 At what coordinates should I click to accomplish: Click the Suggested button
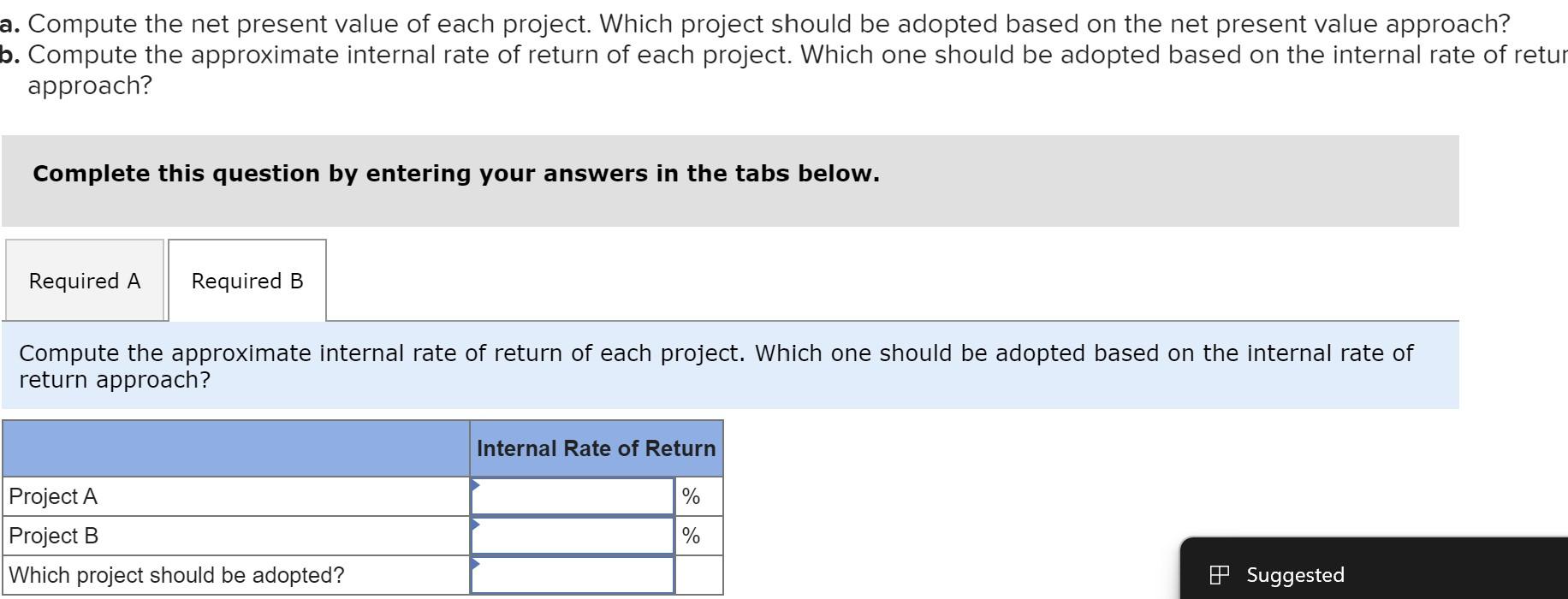(1284, 575)
